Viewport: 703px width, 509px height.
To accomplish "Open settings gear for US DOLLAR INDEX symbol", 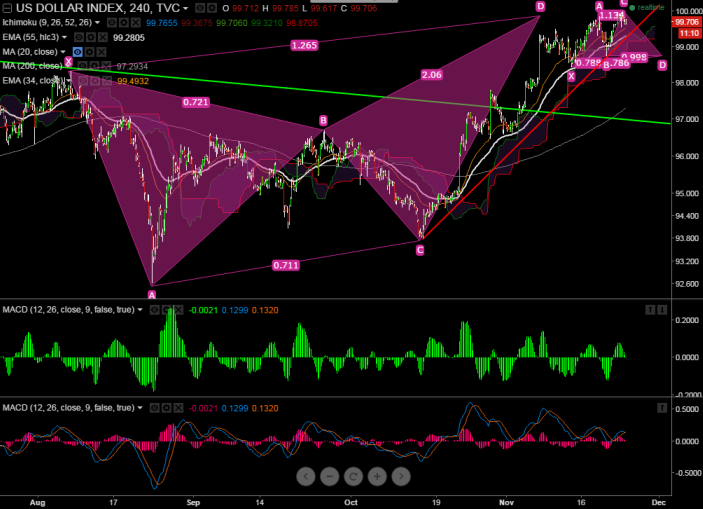I will [x=212, y=8].
